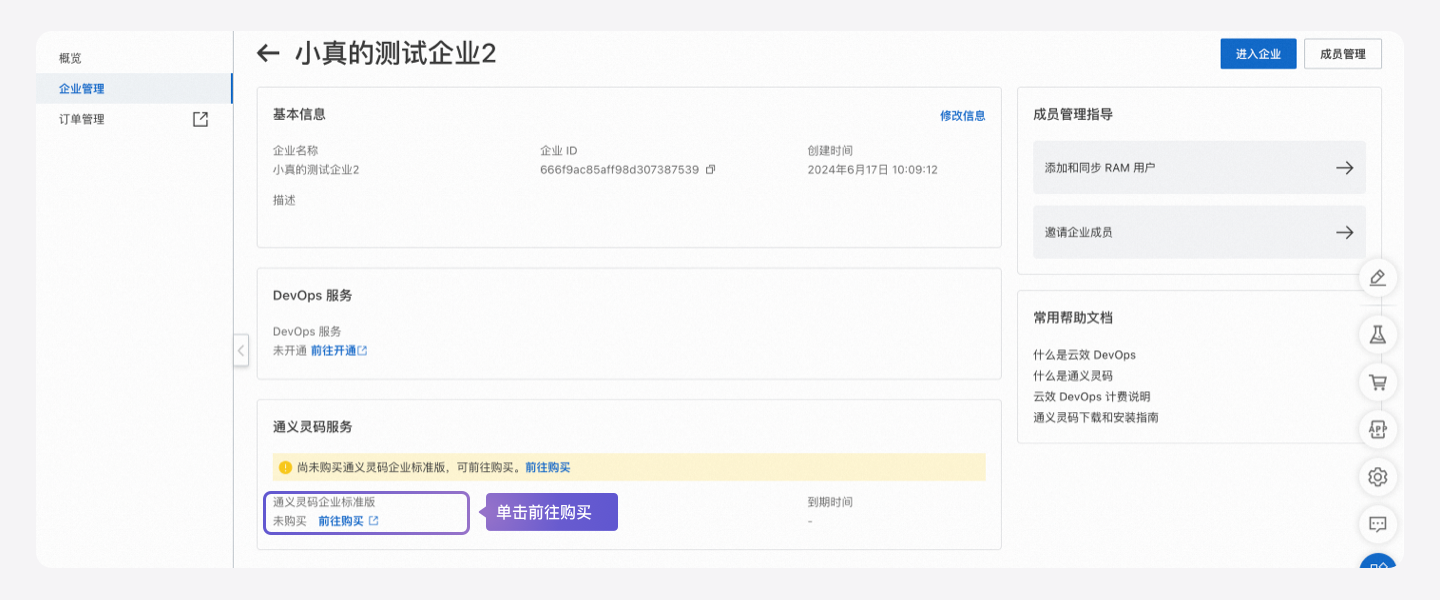Screen dimensions: 1440x600
Task: Click the 基本信息 heading
Action: click(x=299, y=115)
